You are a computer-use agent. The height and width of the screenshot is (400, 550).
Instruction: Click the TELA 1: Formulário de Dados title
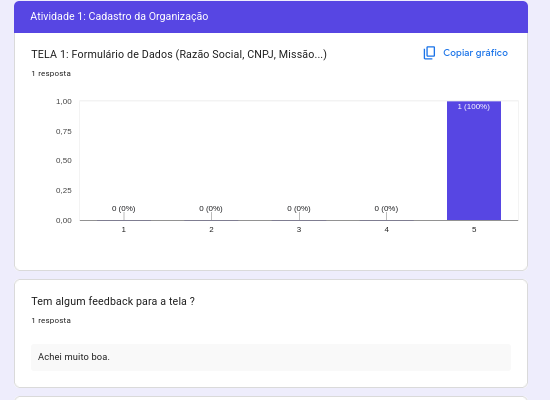click(x=179, y=54)
